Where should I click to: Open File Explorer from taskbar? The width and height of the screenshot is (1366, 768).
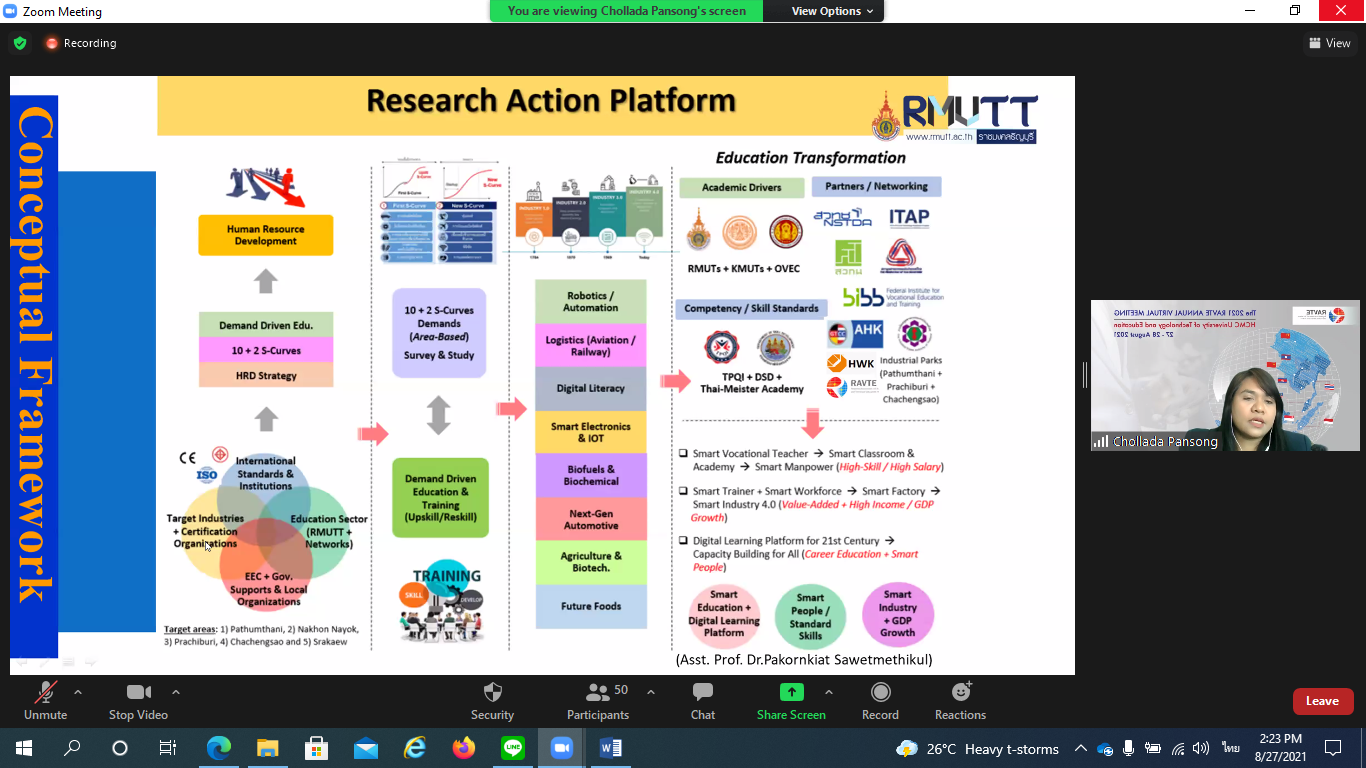click(x=267, y=748)
